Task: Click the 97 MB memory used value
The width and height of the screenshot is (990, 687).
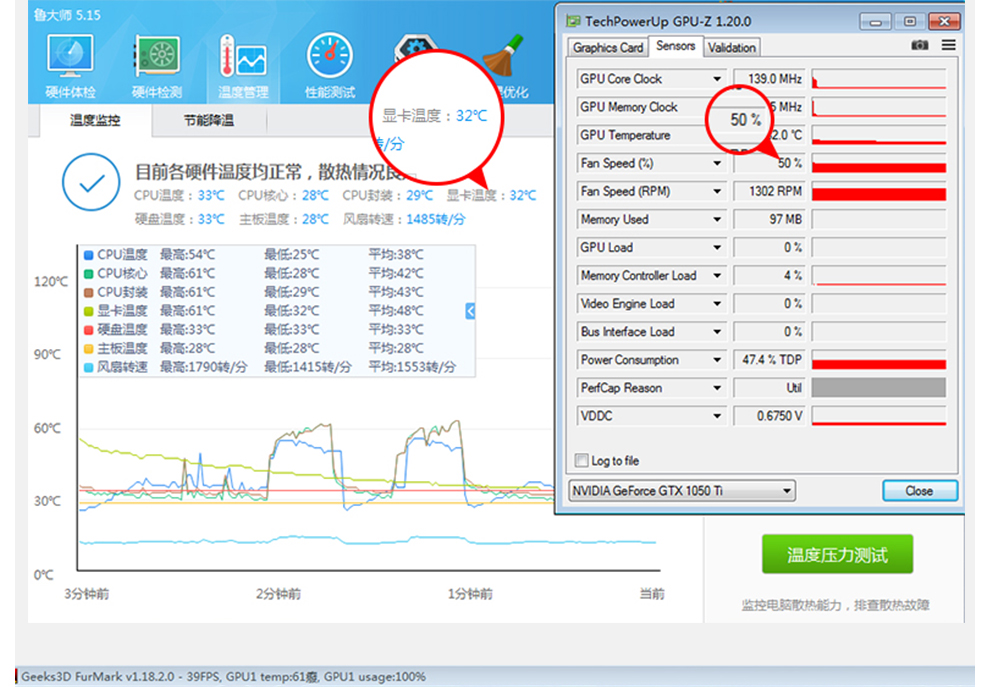Action: (x=769, y=220)
